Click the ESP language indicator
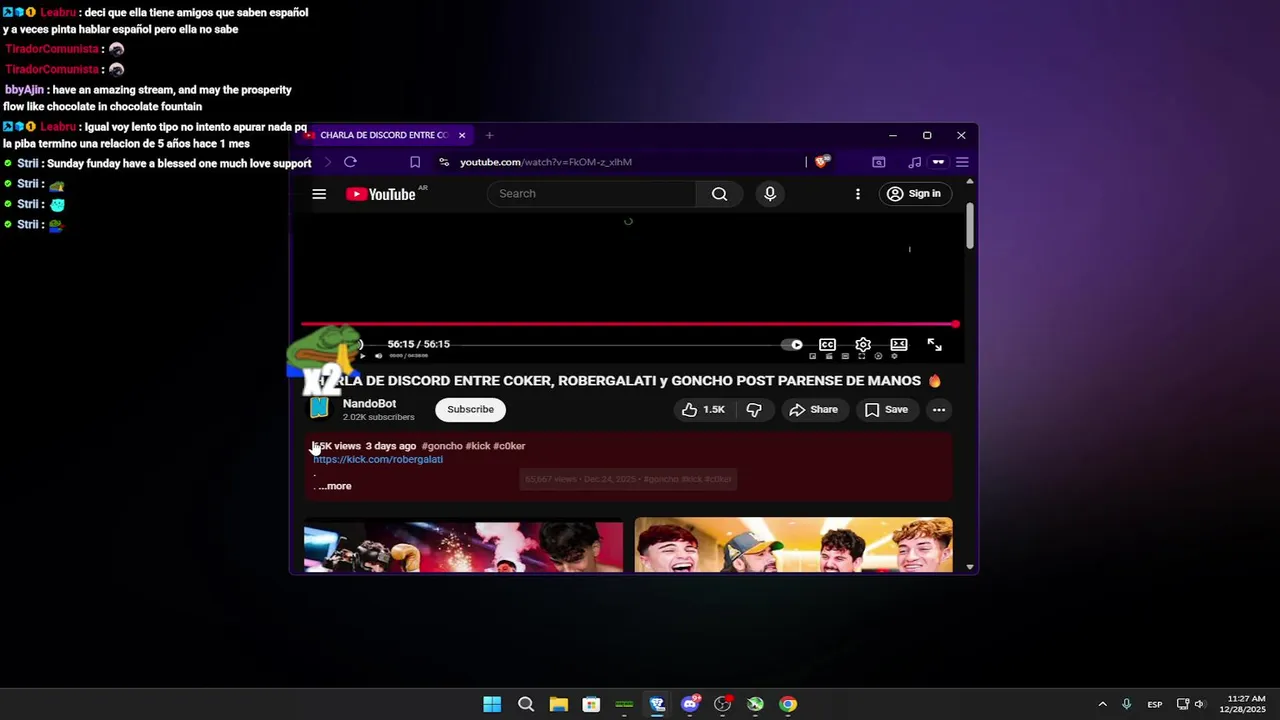 pyautogui.click(x=1155, y=704)
